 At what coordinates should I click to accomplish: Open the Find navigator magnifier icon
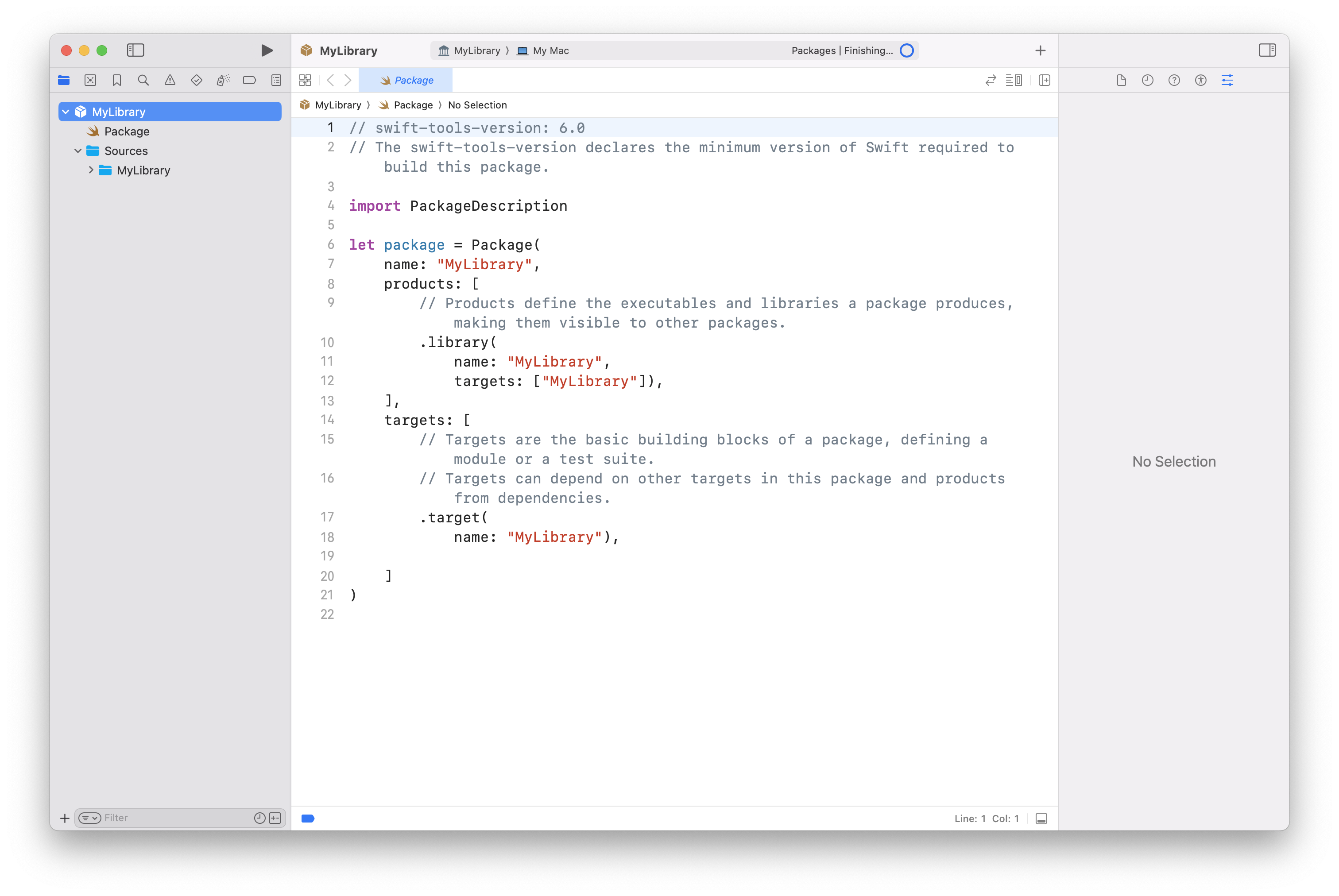[x=143, y=81]
